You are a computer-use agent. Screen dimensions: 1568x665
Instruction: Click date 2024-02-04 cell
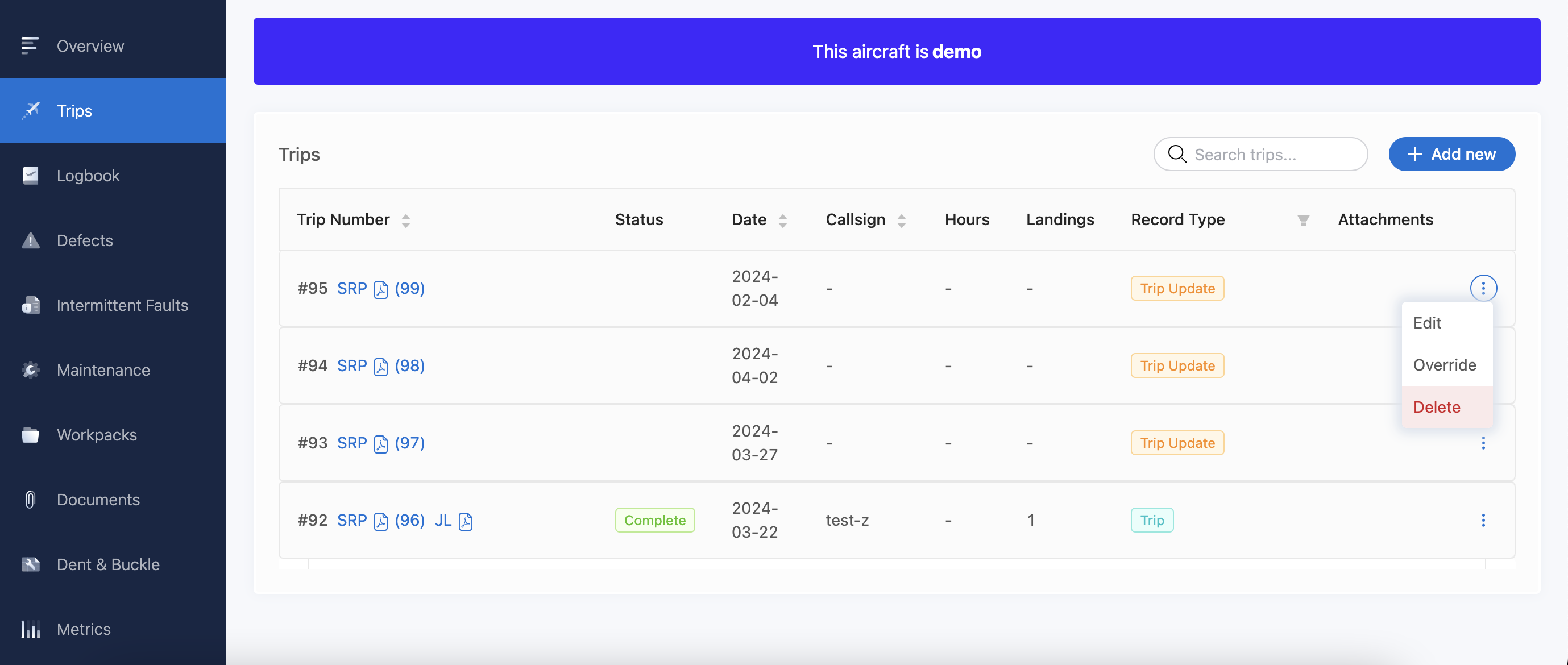point(755,288)
